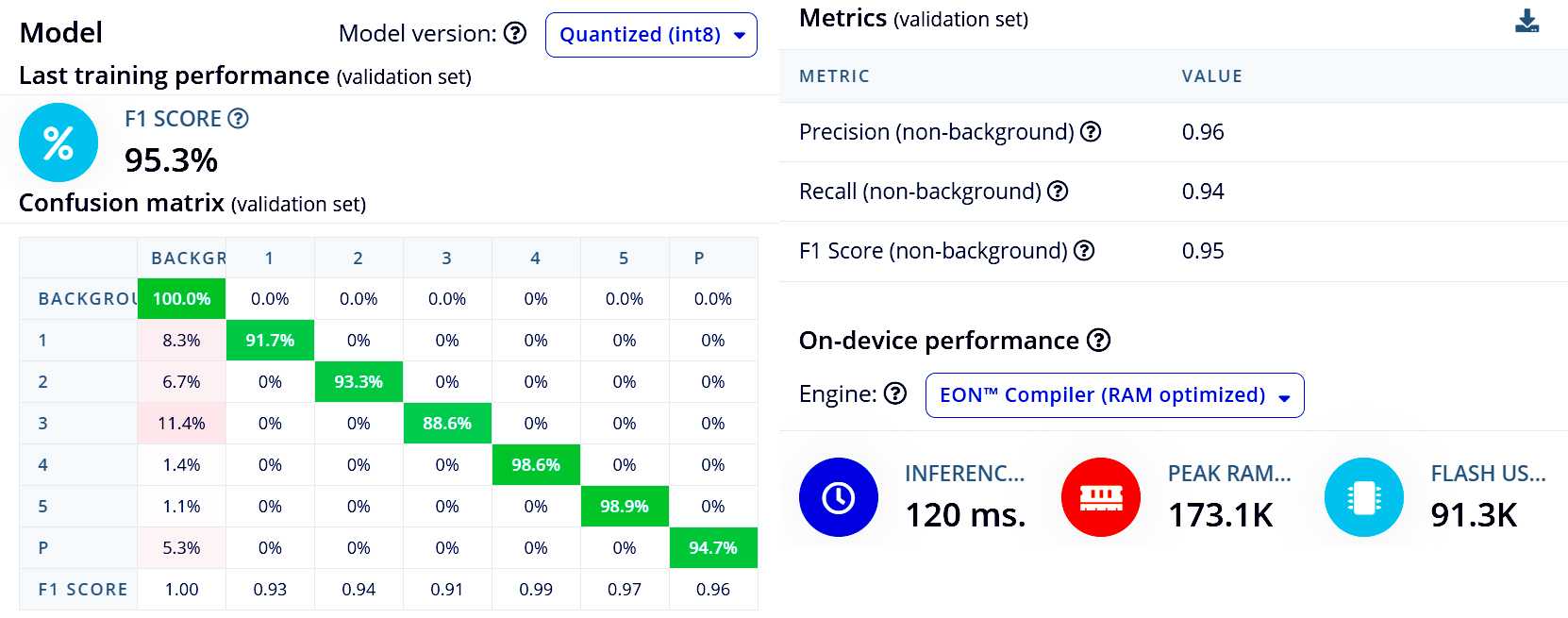Image resolution: width=1568 pixels, height=618 pixels.
Task: Click help icon beside F1 Score (non-background)
Action: click(1084, 251)
